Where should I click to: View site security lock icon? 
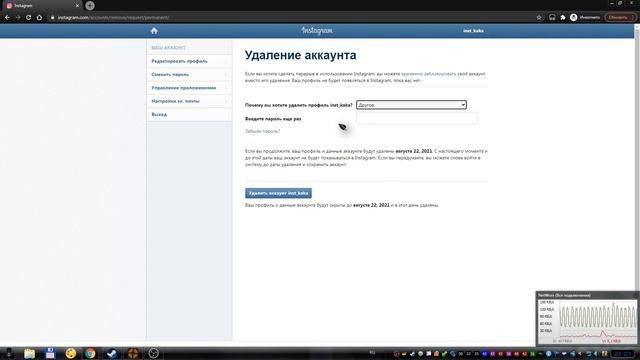coord(52,18)
